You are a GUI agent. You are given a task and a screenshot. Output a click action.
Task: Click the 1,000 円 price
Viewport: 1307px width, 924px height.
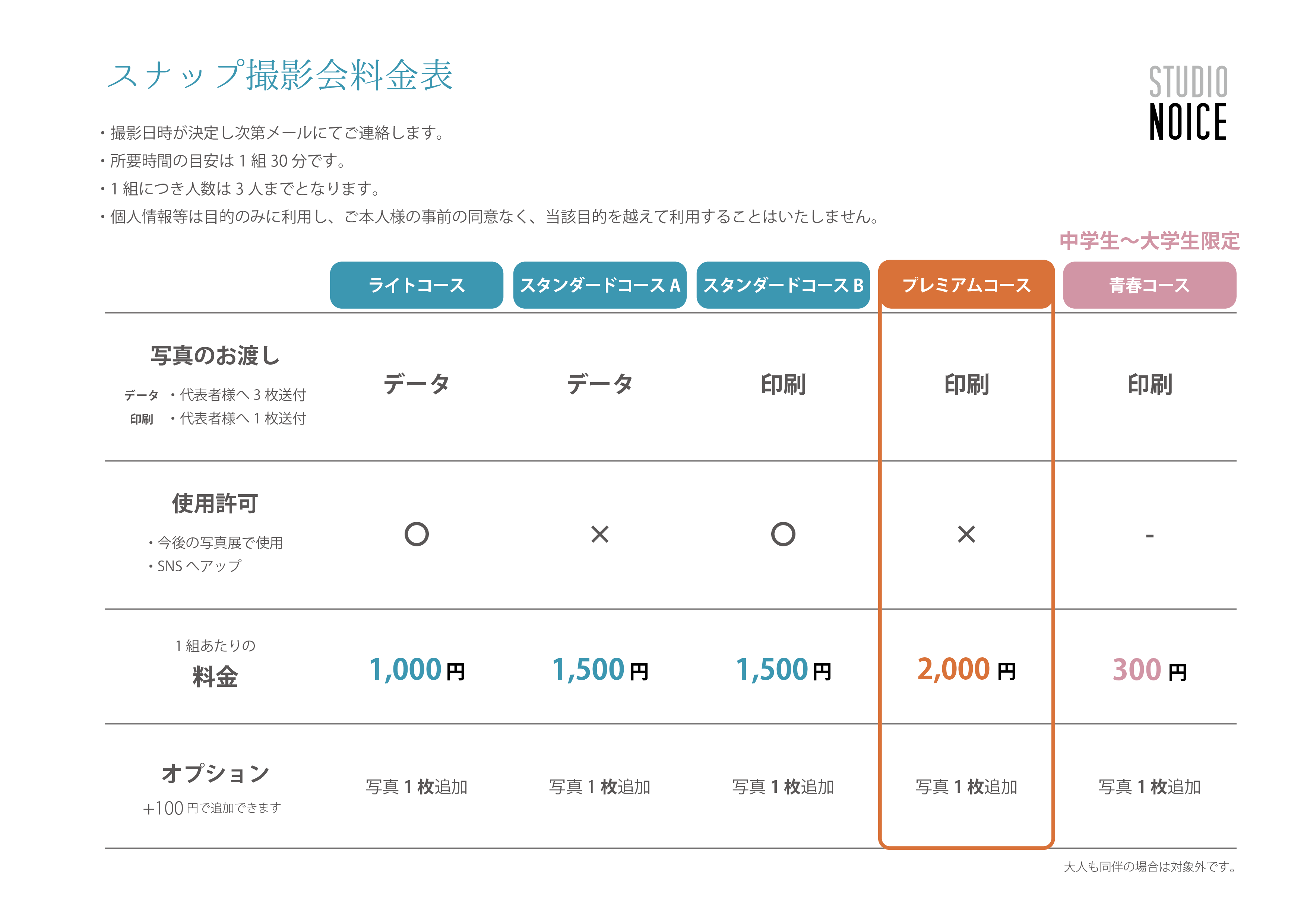point(416,670)
